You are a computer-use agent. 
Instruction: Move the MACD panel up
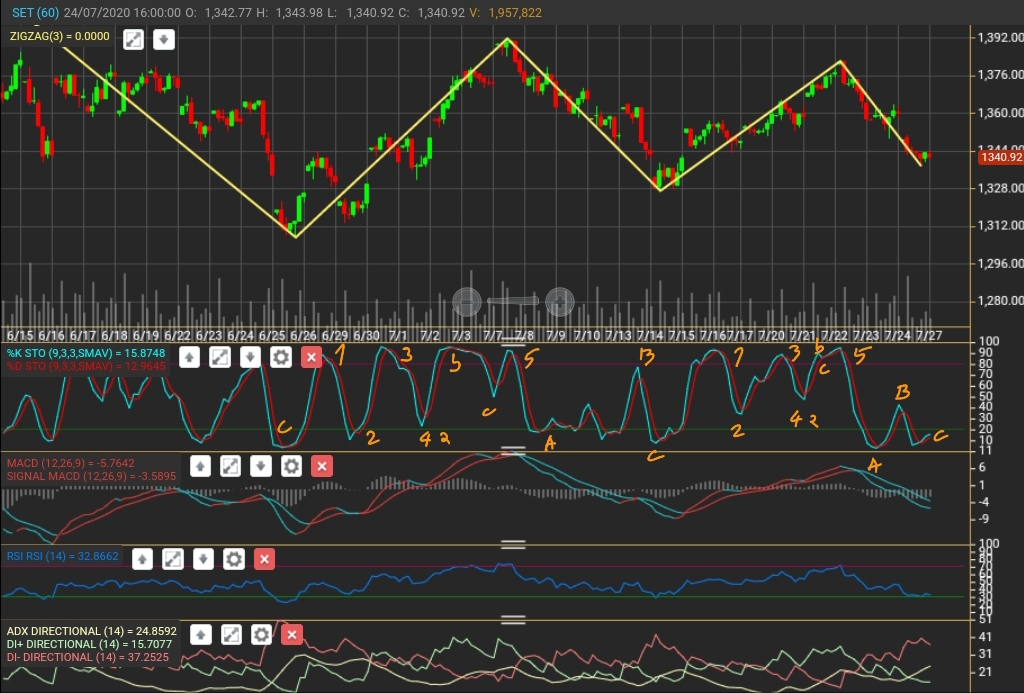(200, 466)
